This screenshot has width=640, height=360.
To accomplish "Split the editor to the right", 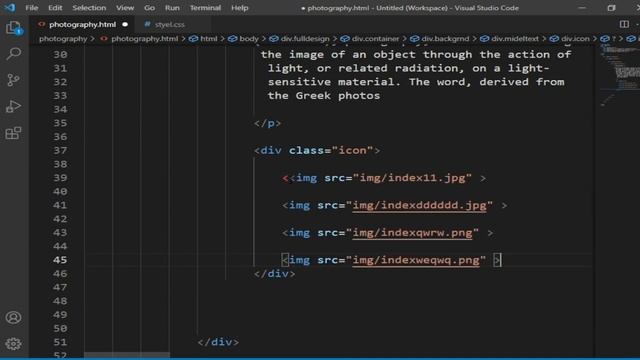I will pyautogui.click(x=624, y=24).
